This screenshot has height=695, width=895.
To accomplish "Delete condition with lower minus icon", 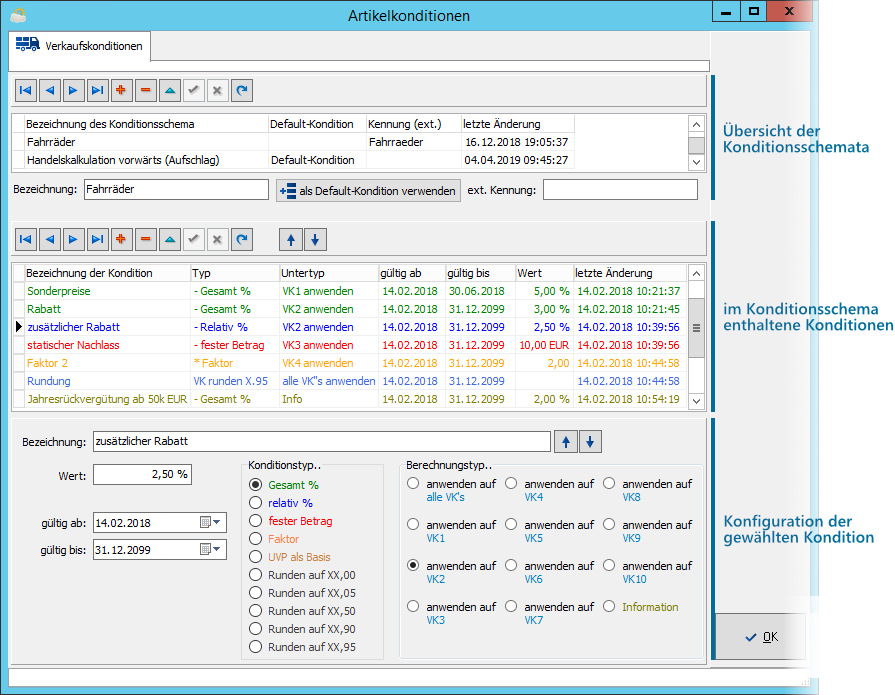I will [x=146, y=240].
